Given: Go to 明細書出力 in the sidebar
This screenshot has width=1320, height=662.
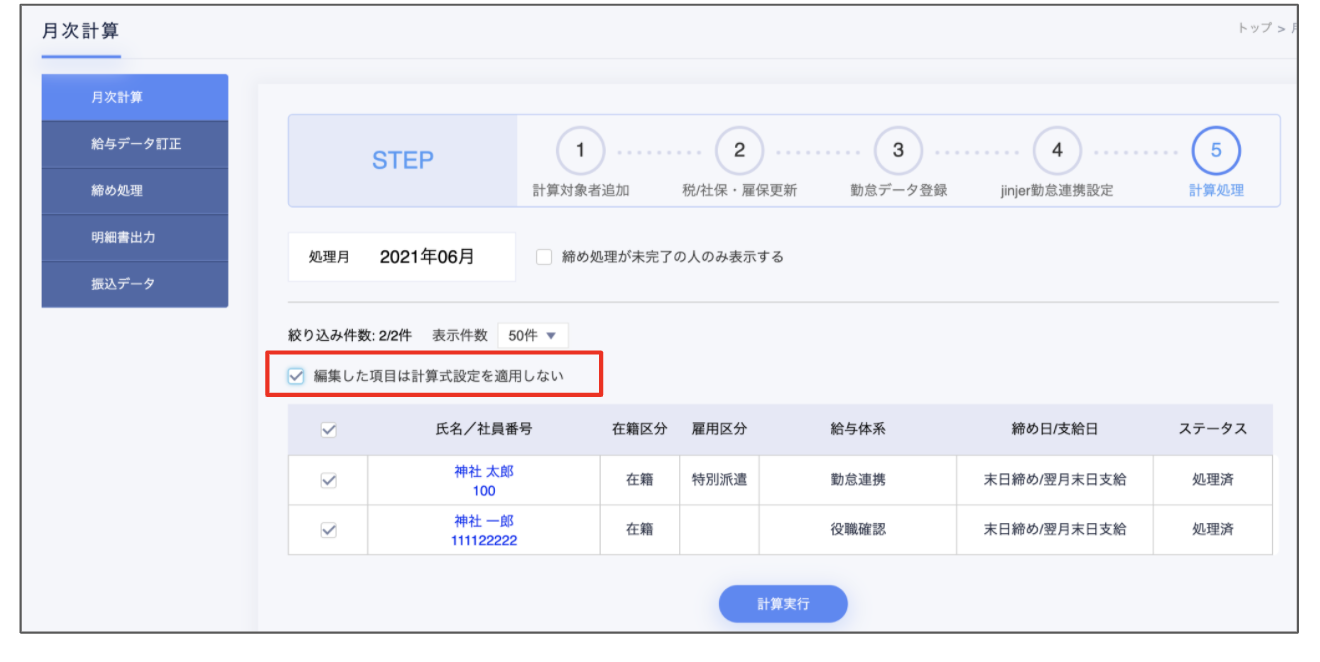Looking at the screenshot, I should (x=135, y=238).
